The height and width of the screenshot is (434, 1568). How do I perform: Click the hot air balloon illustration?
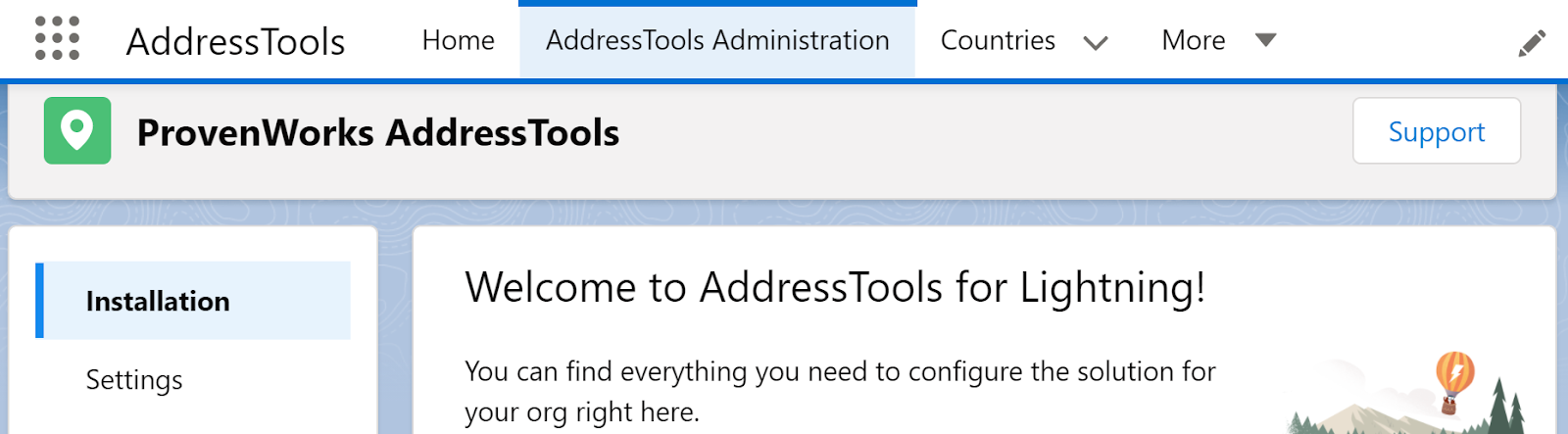pyautogui.click(x=1454, y=382)
